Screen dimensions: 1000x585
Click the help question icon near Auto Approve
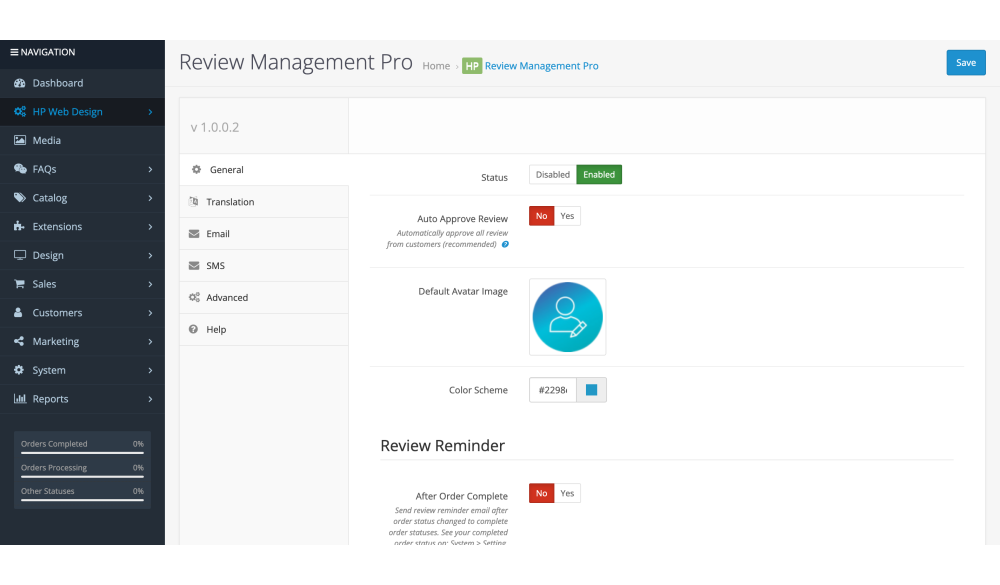[505, 244]
